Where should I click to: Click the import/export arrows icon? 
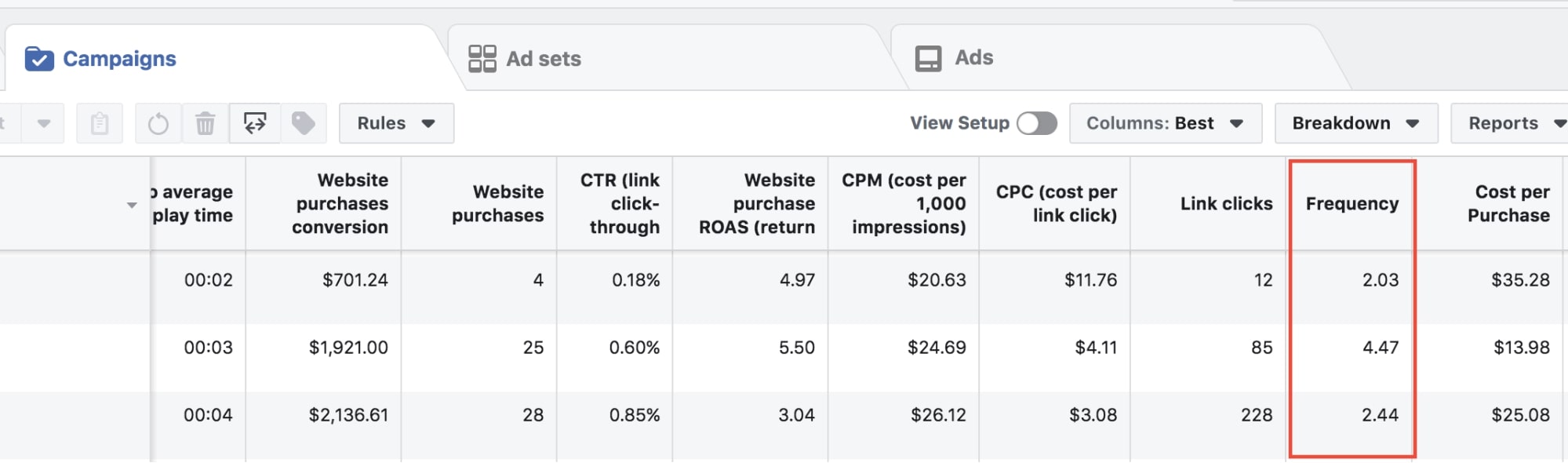(255, 123)
